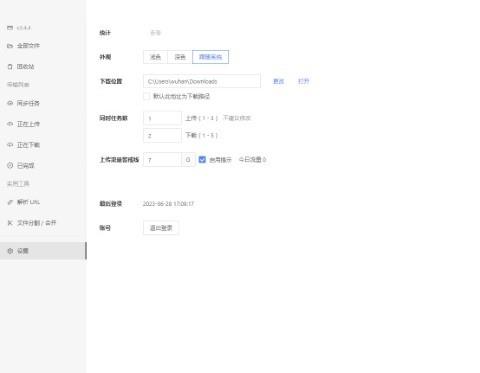Screen dimensions: 480x373
Task: Tick the default download path checkbox
Action: [146, 96]
